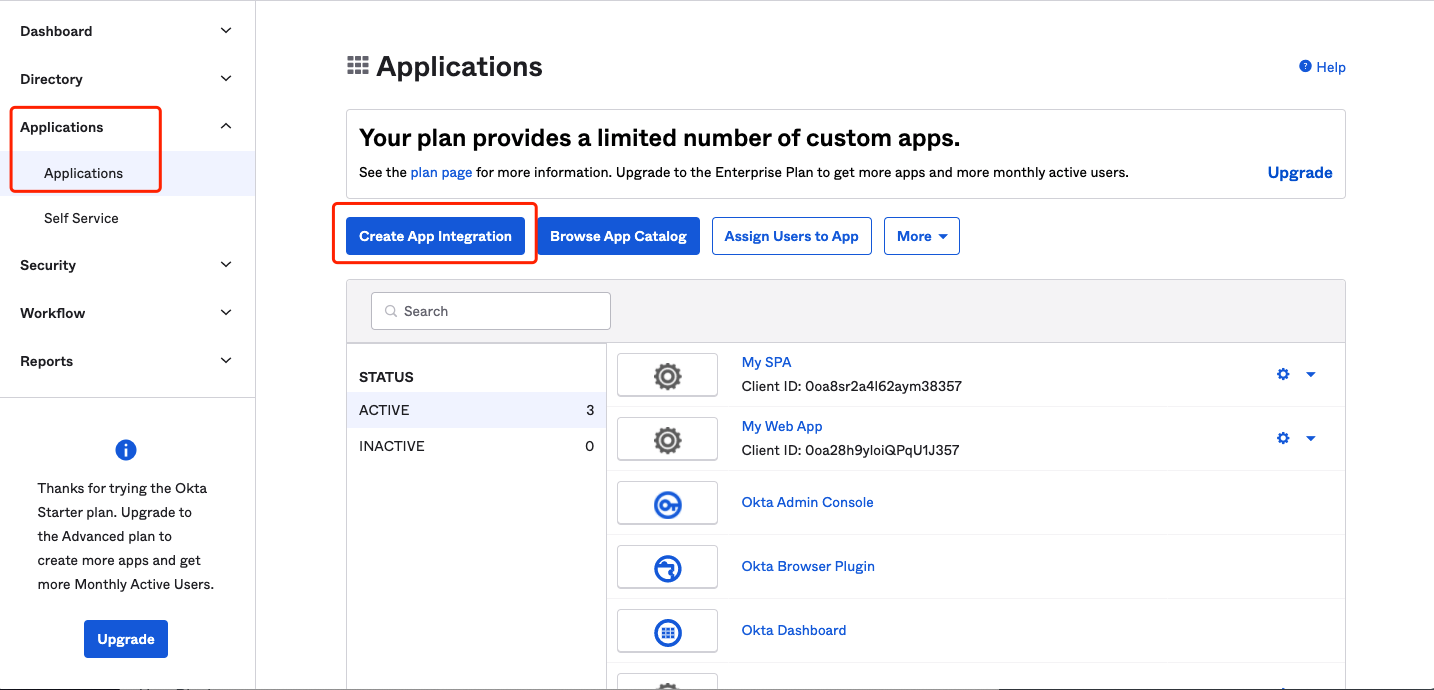Viewport: 1434px width, 690px height.
Task: Expand the Dashboard sidebar section
Action: point(226,31)
